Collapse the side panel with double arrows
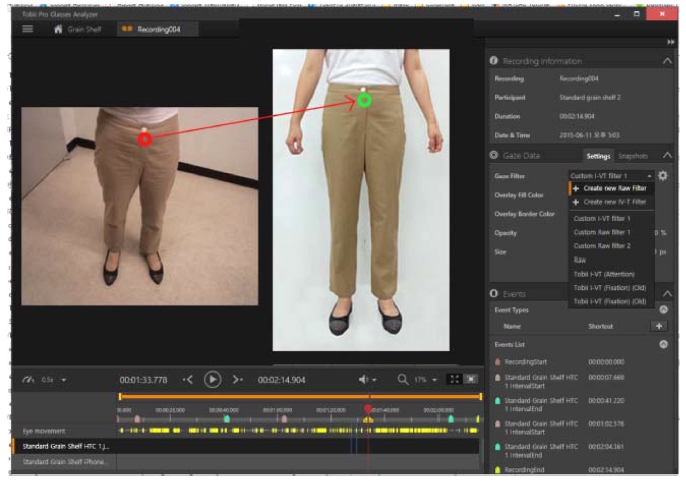The width and height of the screenshot is (686, 481). click(x=670, y=41)
